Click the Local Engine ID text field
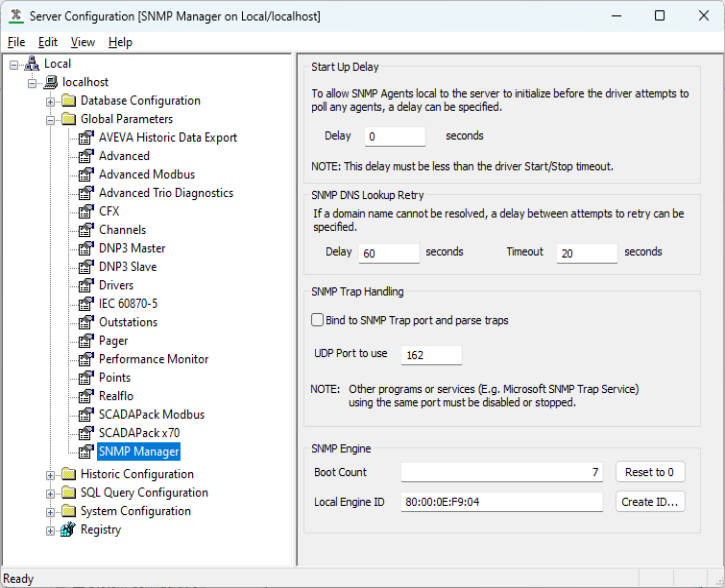The width and height of the screenshot is (725, 588). coord(502,502)
